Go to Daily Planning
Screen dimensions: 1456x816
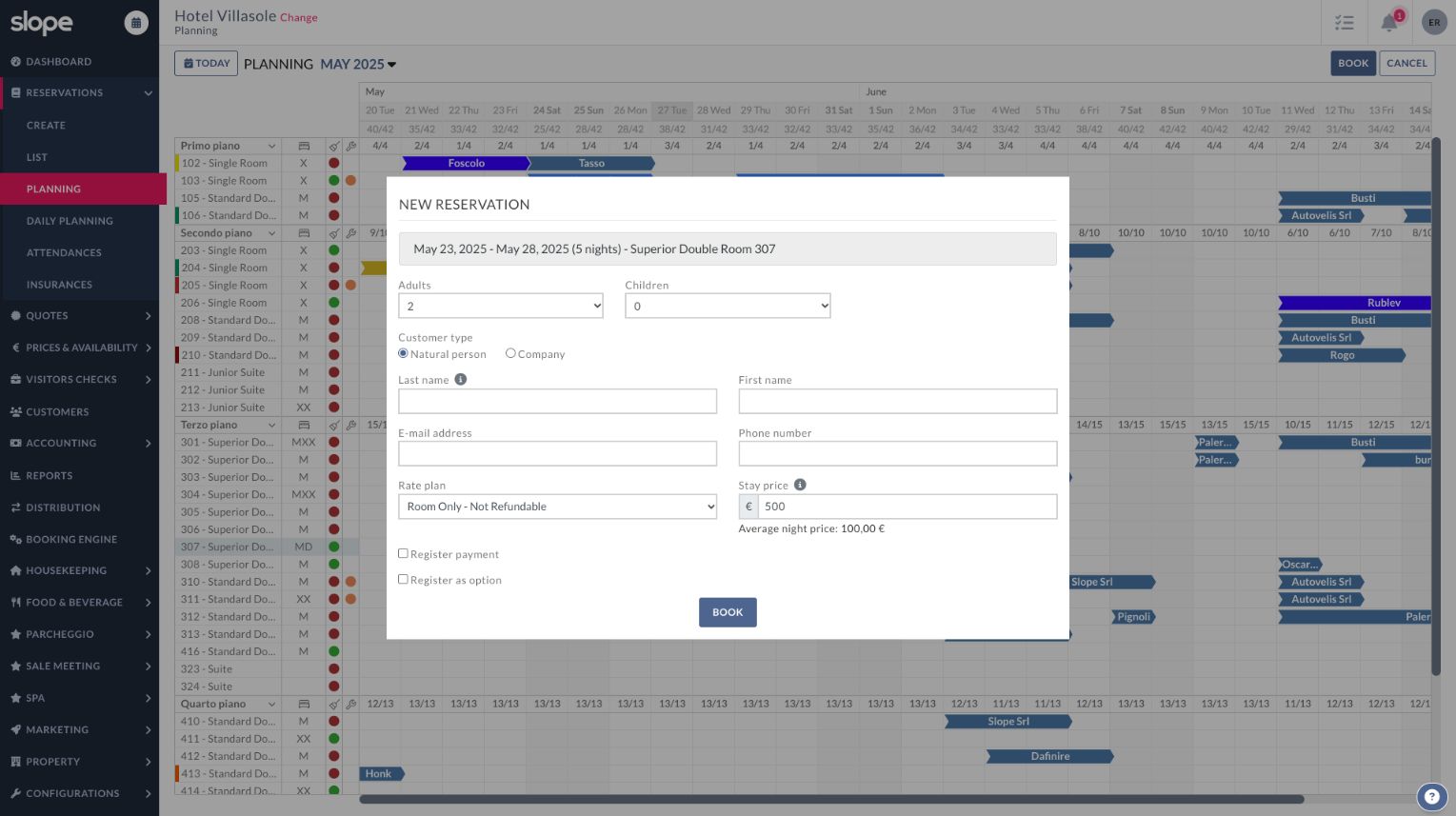pyautogui.click(x=70, y=221)
